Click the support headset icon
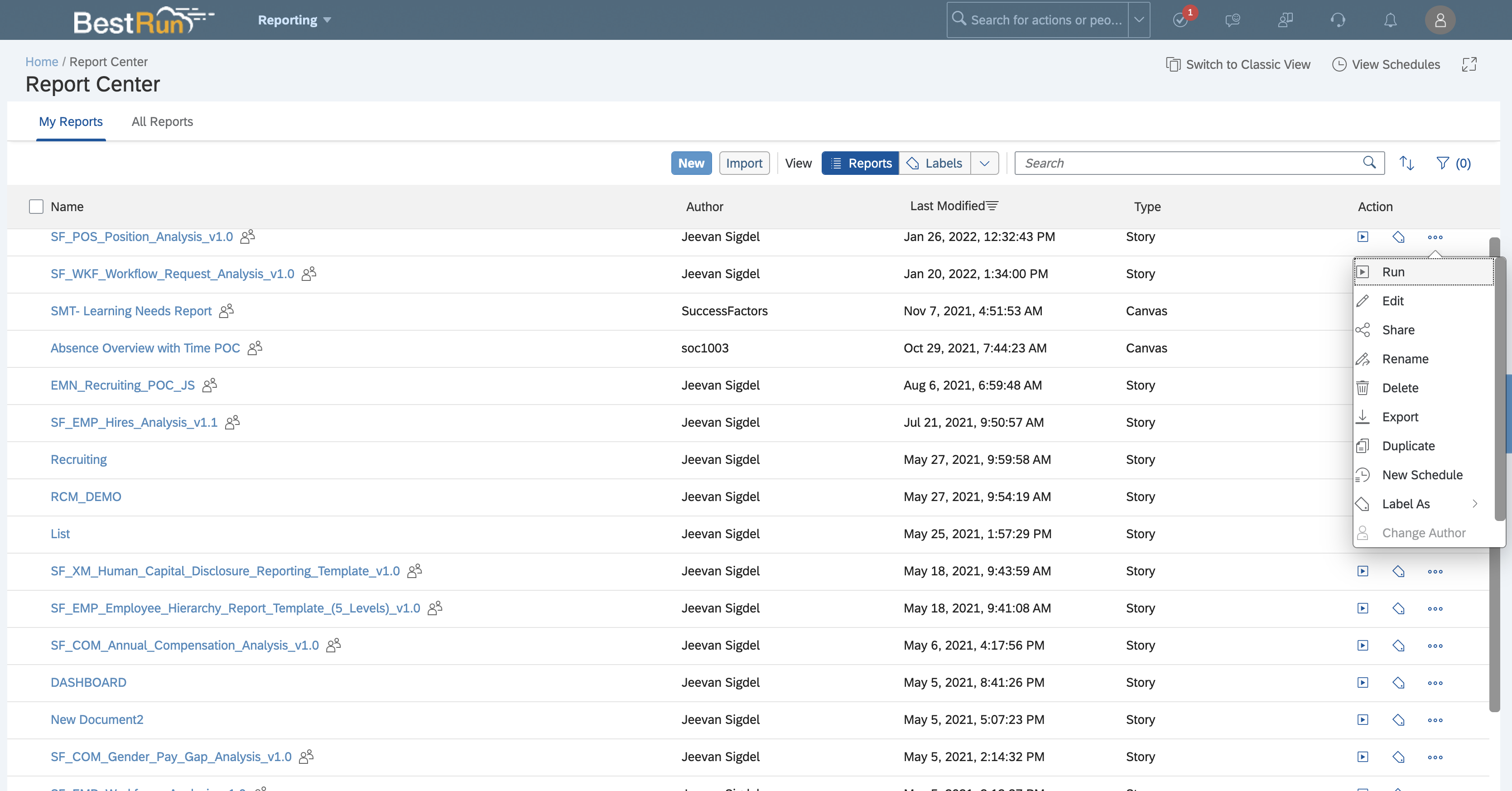 pos(1338,20)
